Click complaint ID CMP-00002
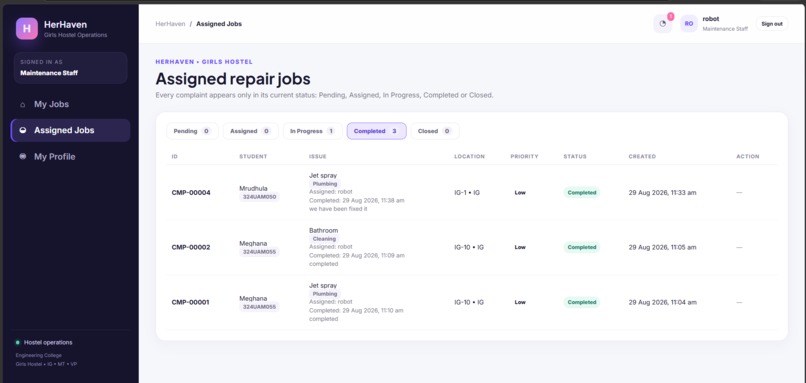This screenshot has width=806, height=383. pos(191,247)
